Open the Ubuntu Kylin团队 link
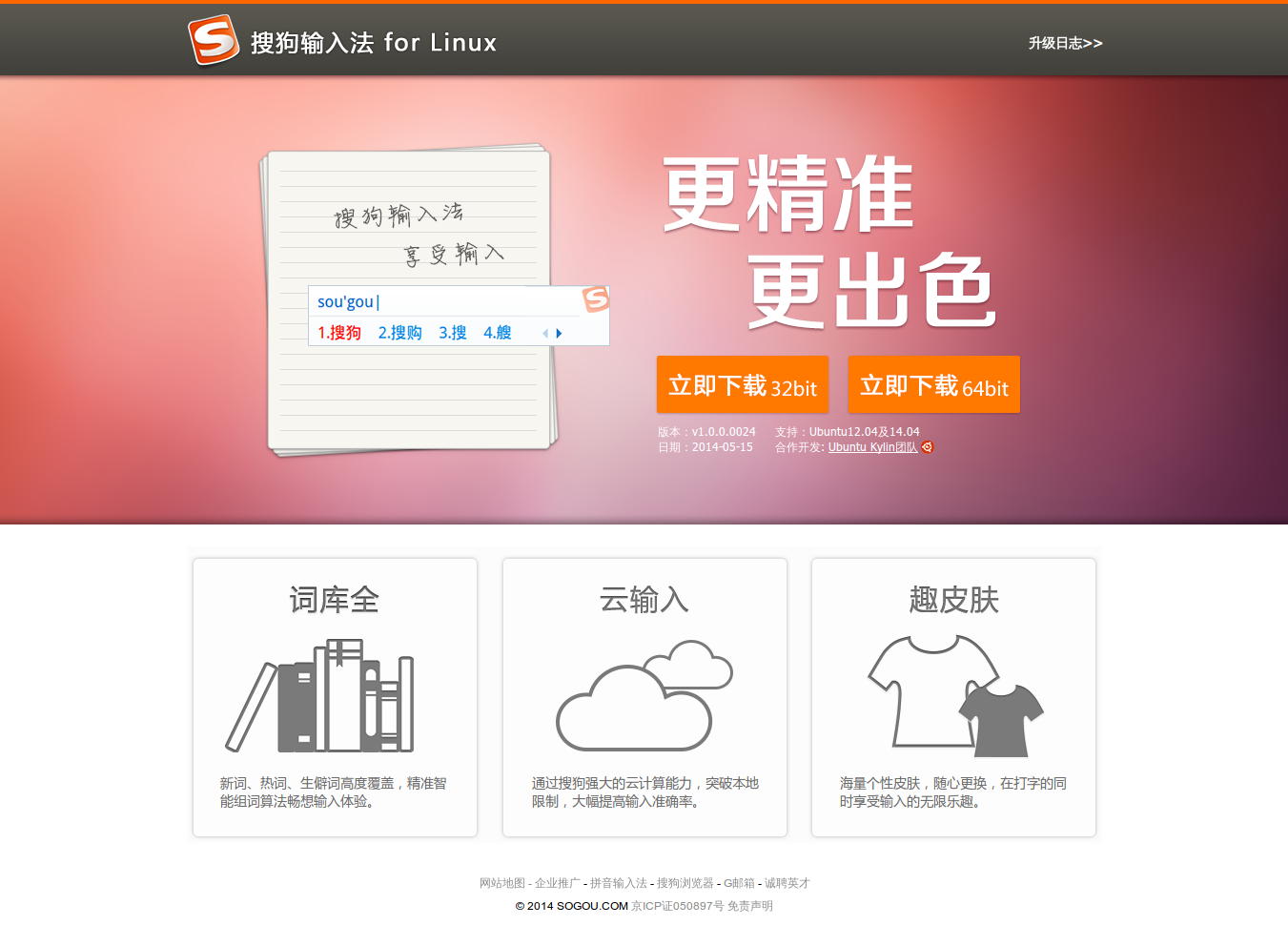This screenshot has width=1288, height=946. click(872, 447)
